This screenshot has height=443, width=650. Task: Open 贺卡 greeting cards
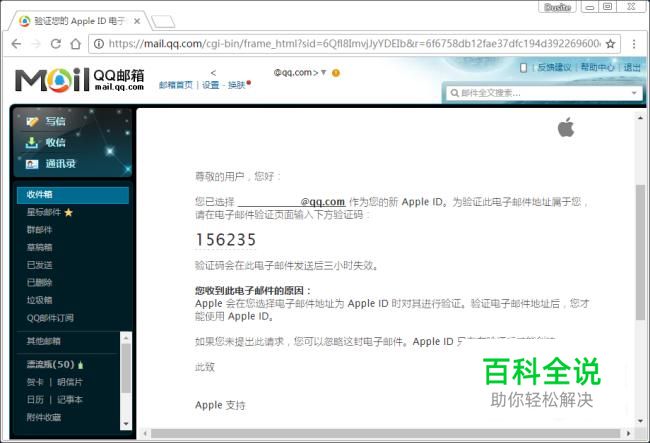[35, 382]
